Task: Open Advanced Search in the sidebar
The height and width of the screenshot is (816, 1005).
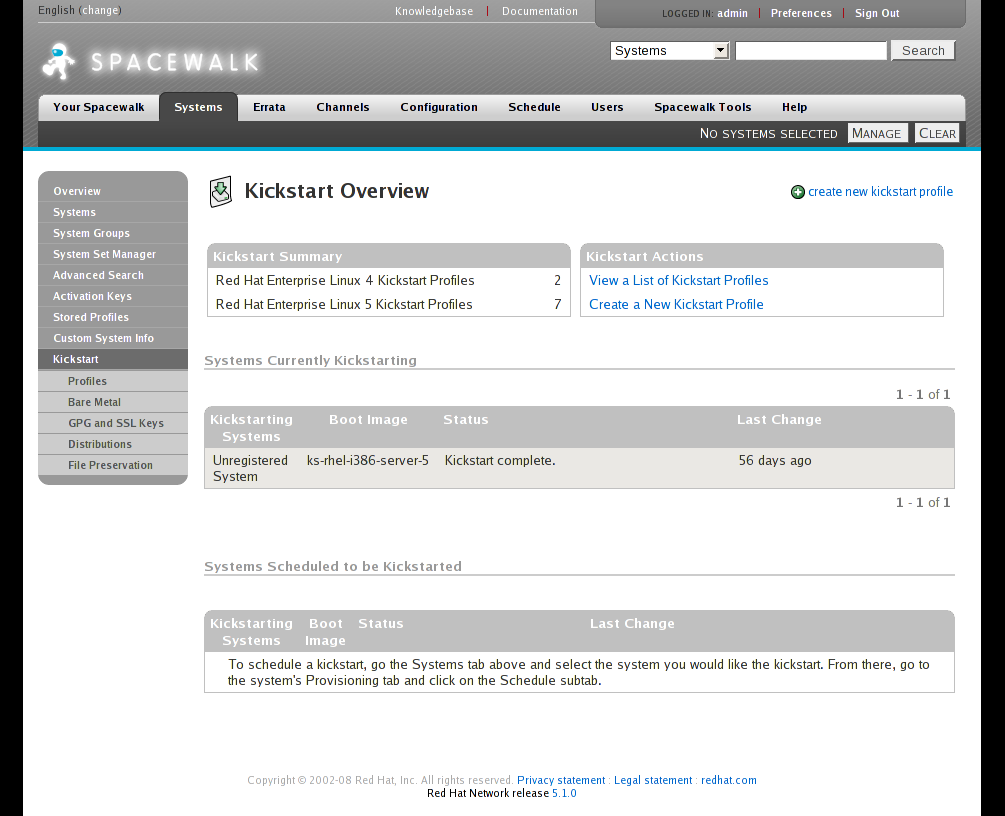Action: [x=113, y=275]
